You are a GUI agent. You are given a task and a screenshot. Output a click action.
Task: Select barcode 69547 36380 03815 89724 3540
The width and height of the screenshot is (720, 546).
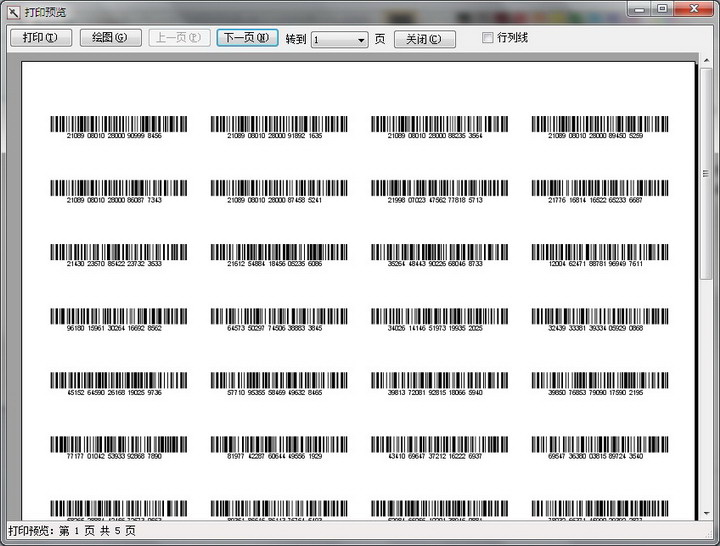tap(600, 448)
